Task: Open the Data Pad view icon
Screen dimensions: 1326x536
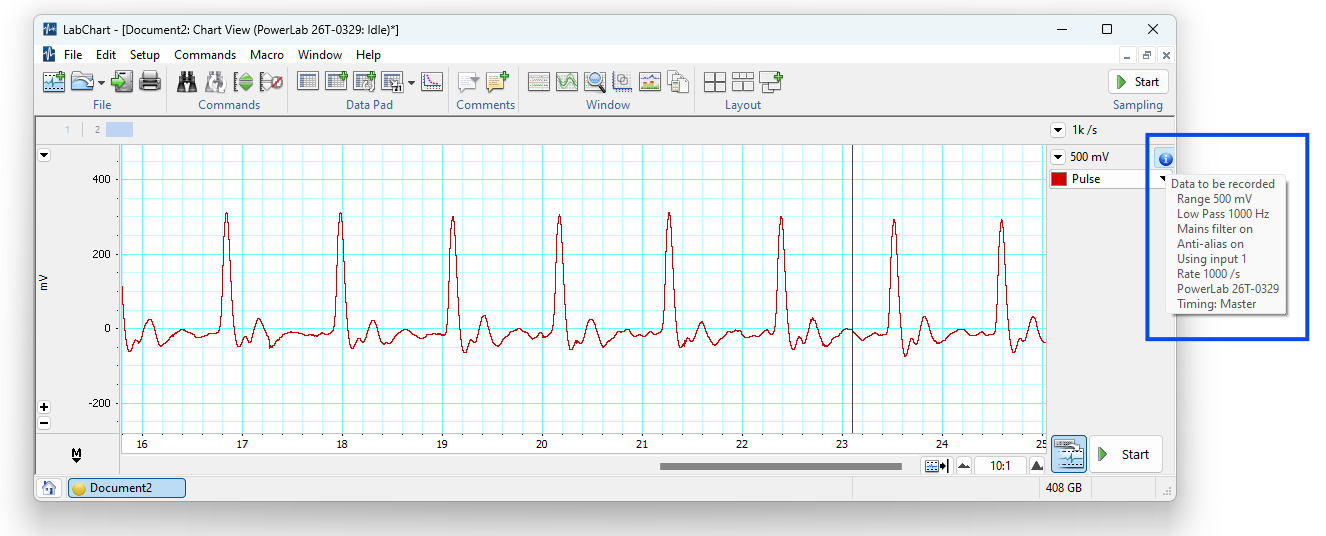Action: pyautogui.click(x=308, y=82)
